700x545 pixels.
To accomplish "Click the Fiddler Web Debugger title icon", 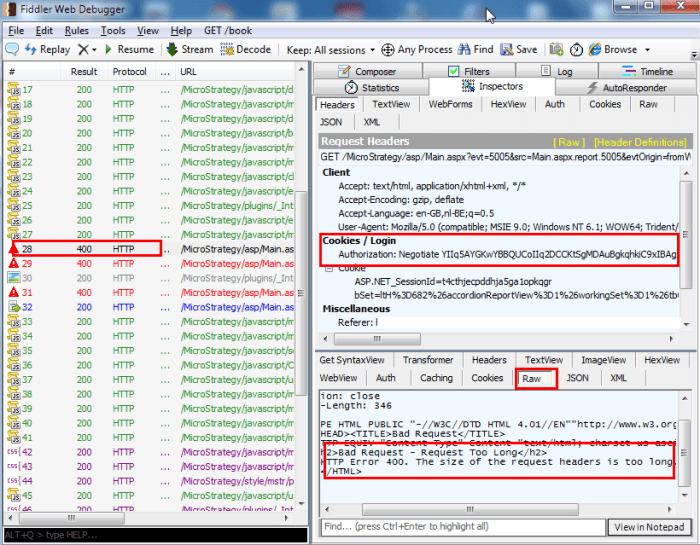I will (x=11, y=9).
